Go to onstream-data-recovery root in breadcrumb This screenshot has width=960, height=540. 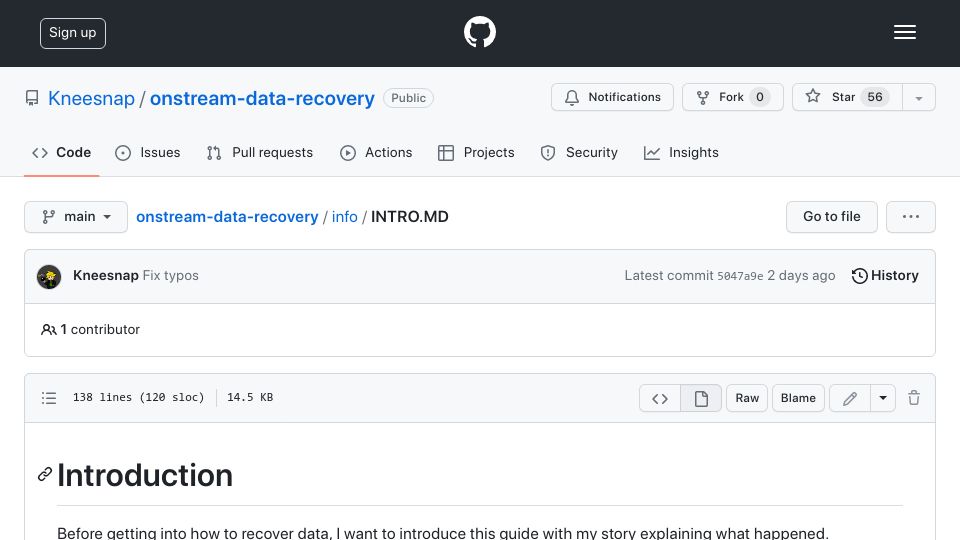coord(227,217)
